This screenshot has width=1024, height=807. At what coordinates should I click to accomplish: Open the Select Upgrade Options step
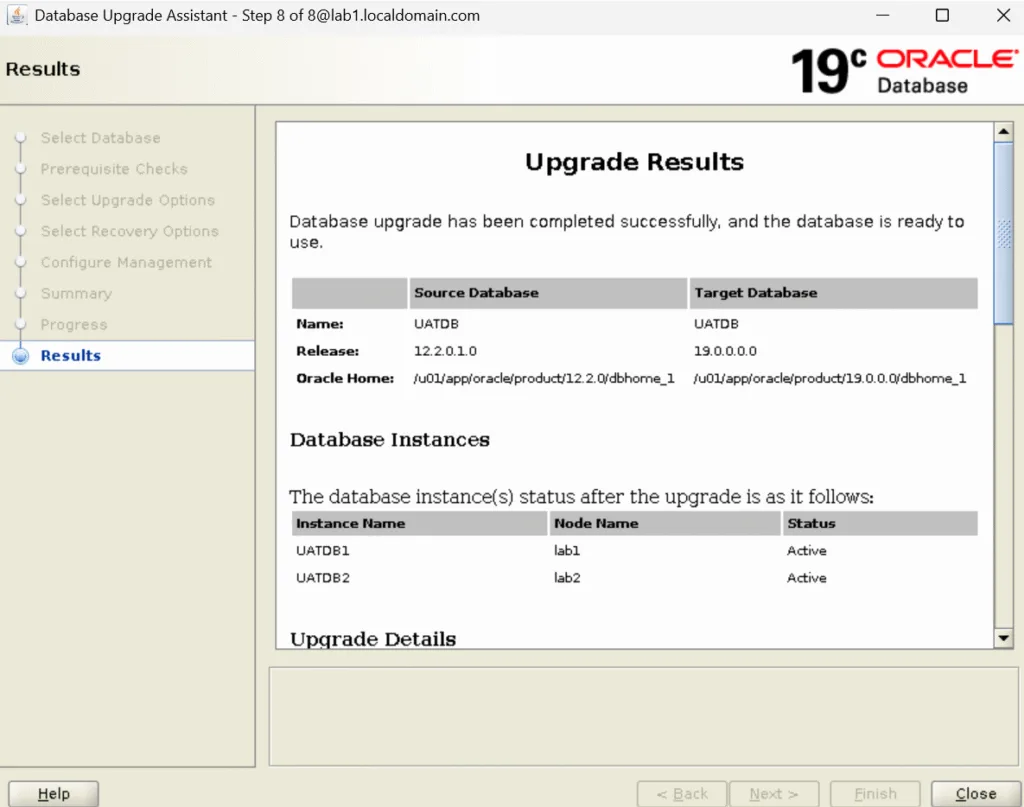coord(21,200)
